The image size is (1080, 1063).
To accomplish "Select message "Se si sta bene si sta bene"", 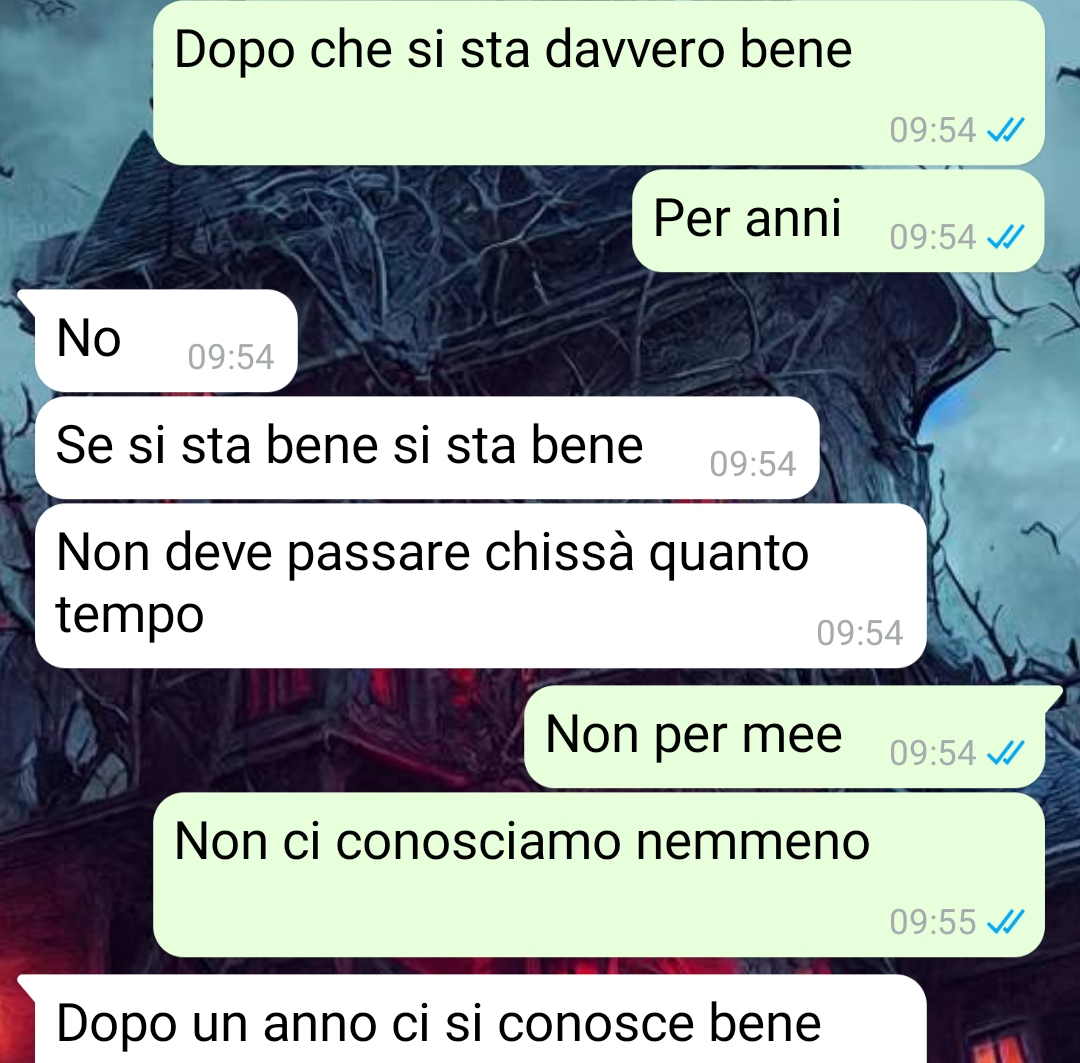I will point(427,448).
